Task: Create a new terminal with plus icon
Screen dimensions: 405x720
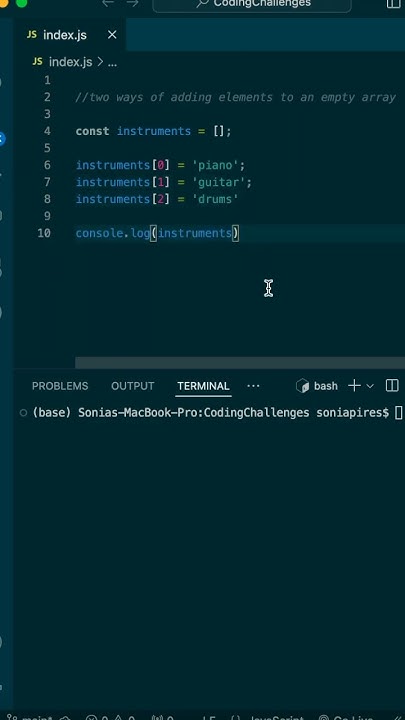Action: pos(354,386)
